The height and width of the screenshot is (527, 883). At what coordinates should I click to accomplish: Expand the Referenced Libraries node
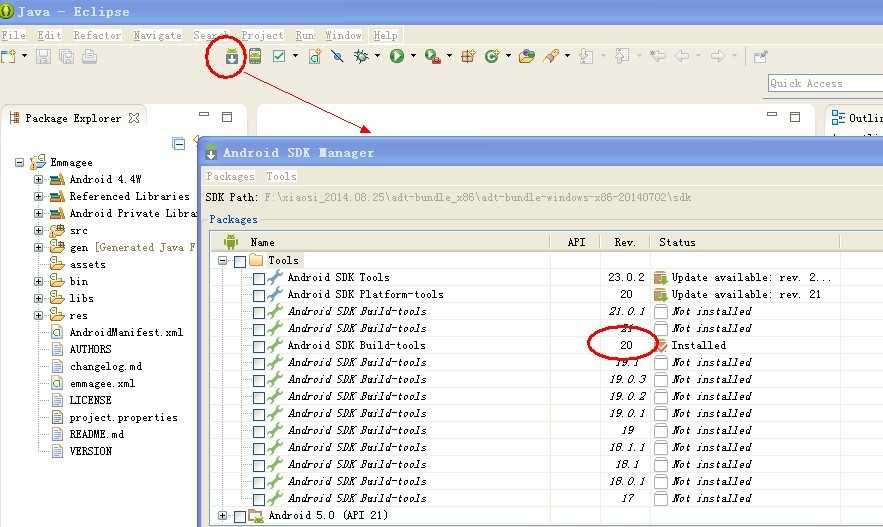click(x=38, y=196)
